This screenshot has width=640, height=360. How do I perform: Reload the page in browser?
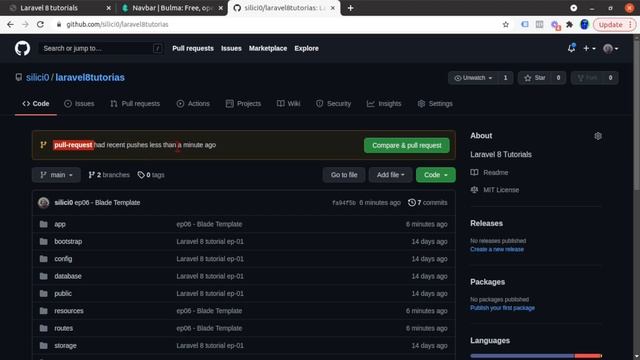click(x=40, y=24)
